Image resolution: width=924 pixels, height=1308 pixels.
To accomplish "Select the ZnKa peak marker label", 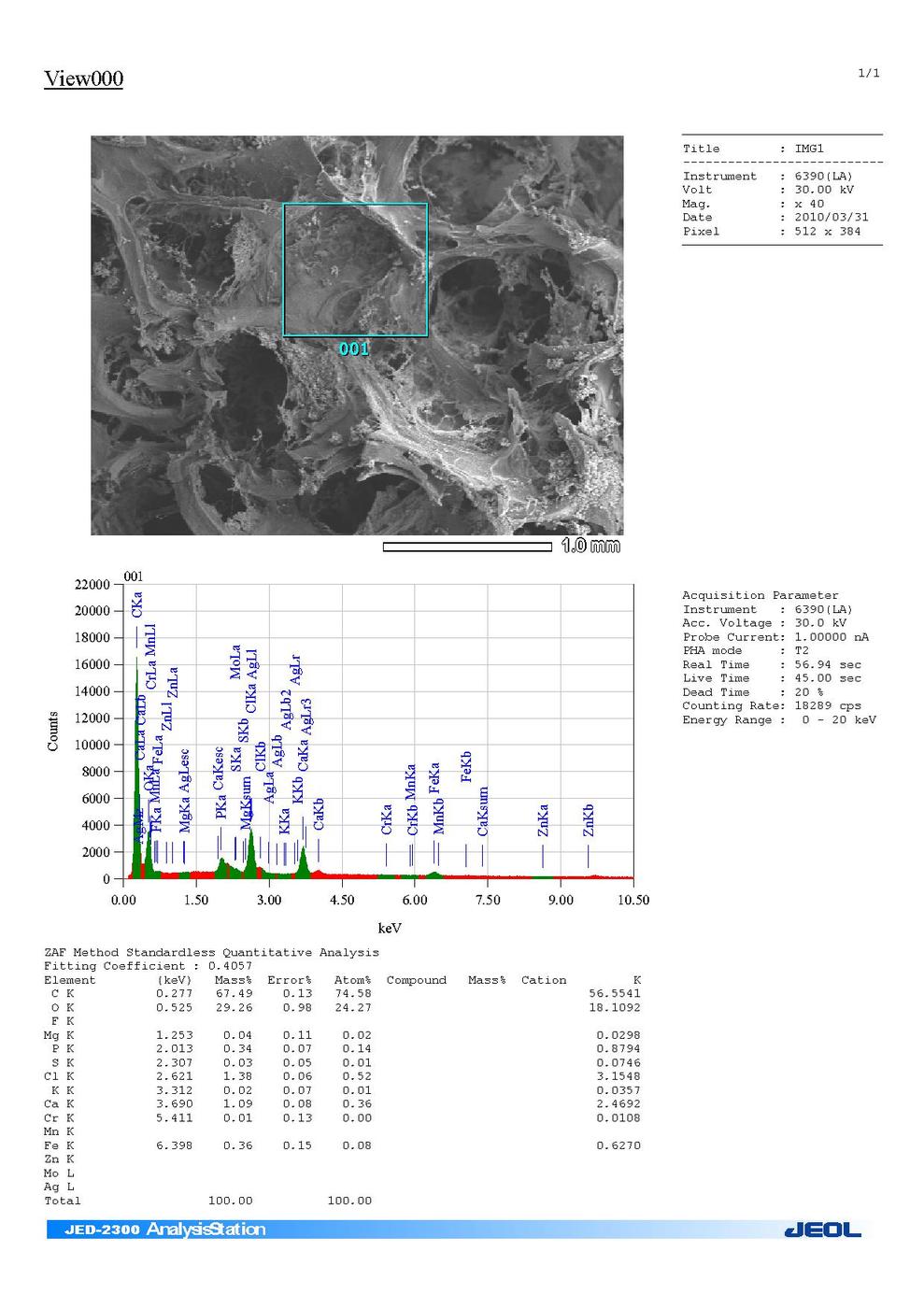I will [x=543, y=819].
